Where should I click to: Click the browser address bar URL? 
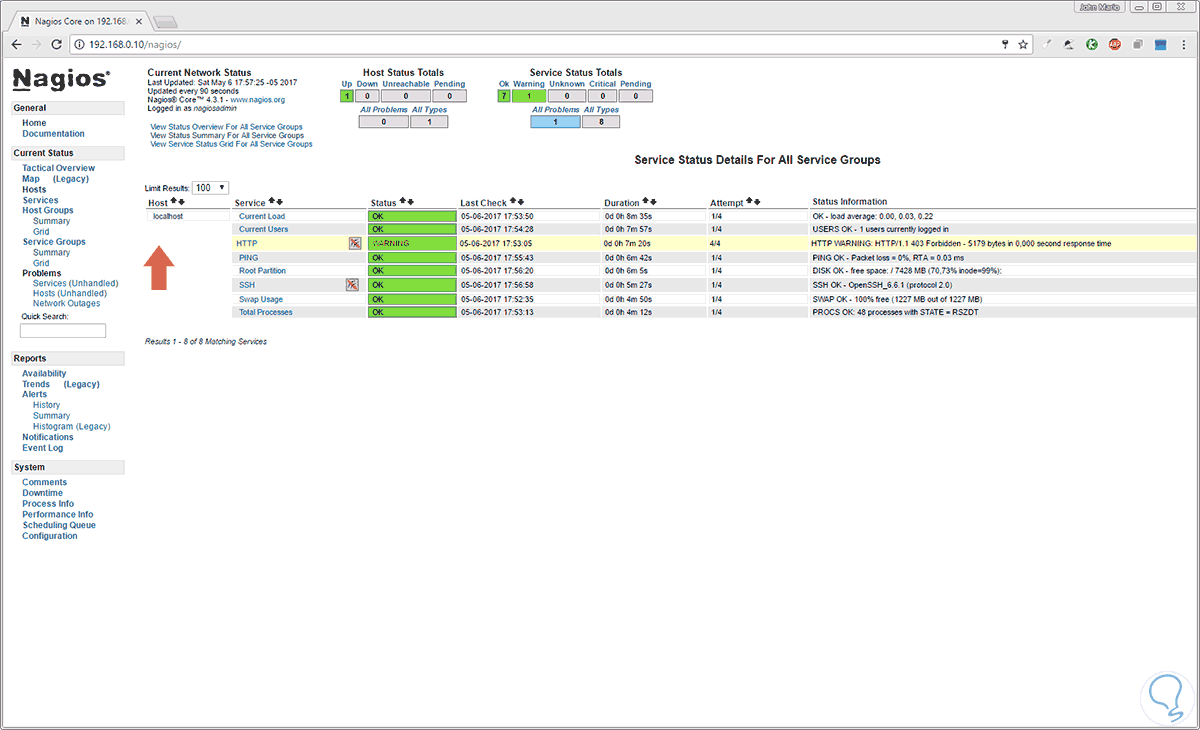tap(135, 45)
